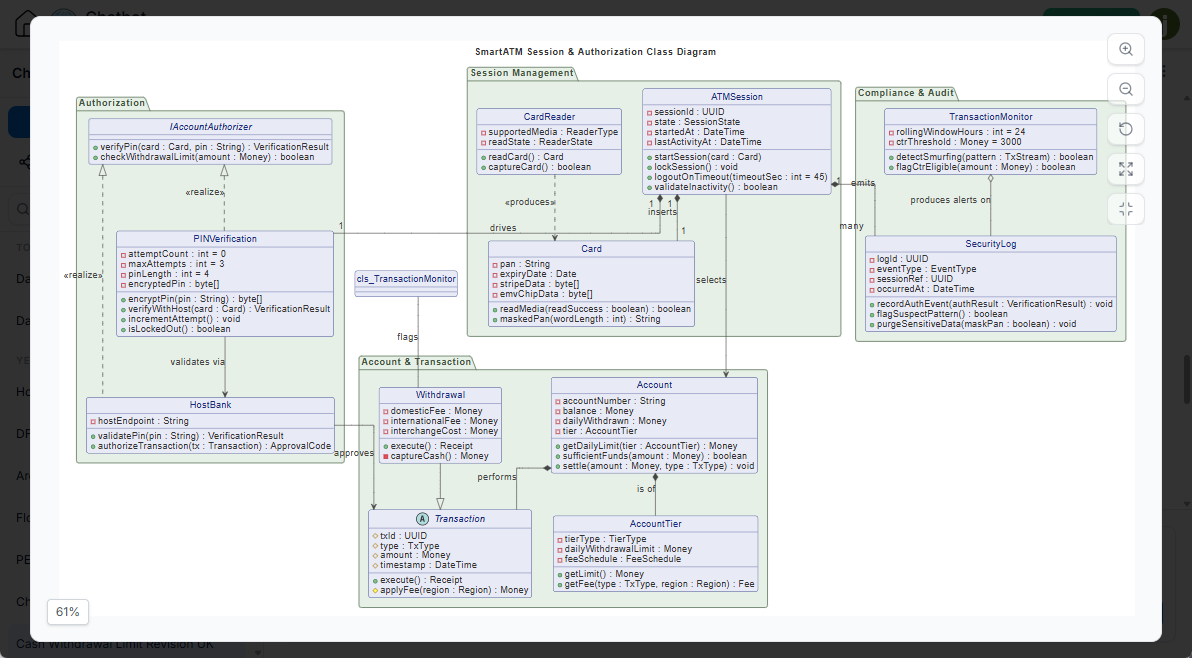Zoom in on the class diagram

(1126, 49)
